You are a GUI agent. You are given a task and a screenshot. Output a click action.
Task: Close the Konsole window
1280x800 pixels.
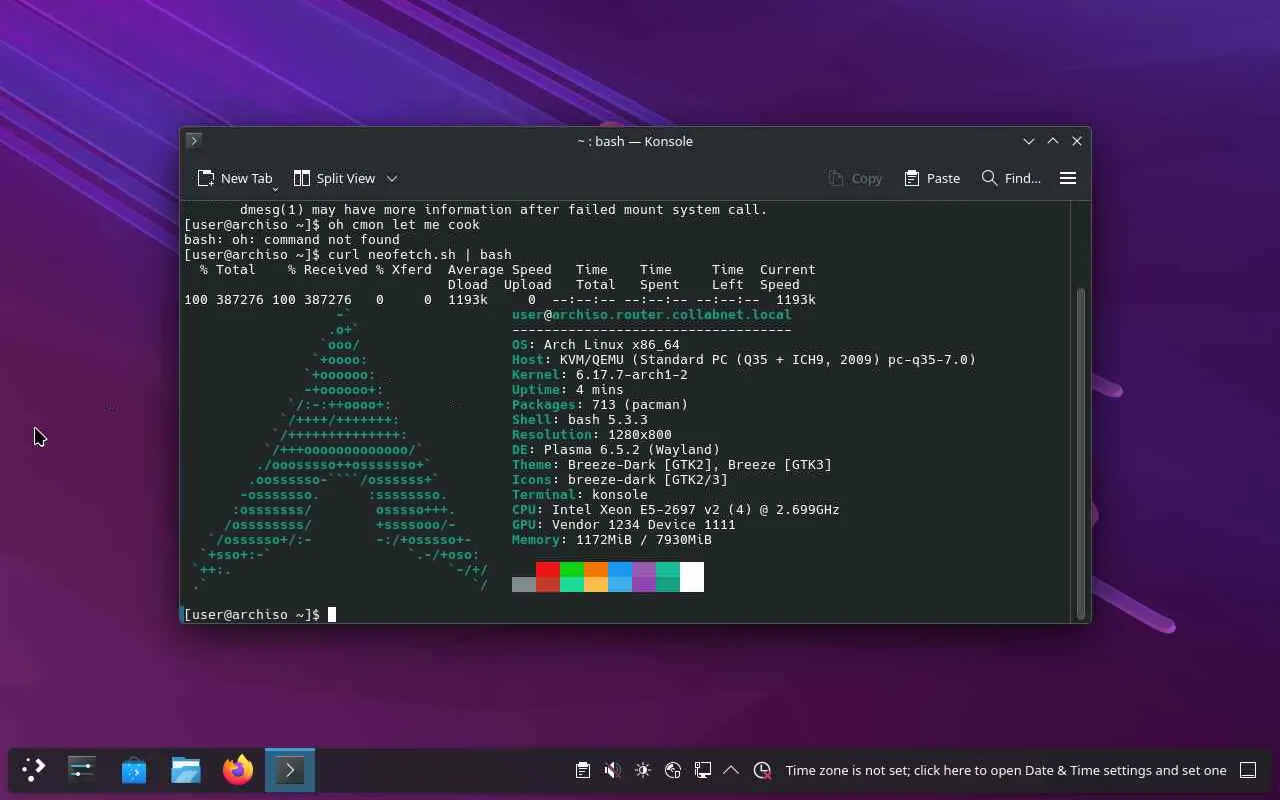[1077, 141]
